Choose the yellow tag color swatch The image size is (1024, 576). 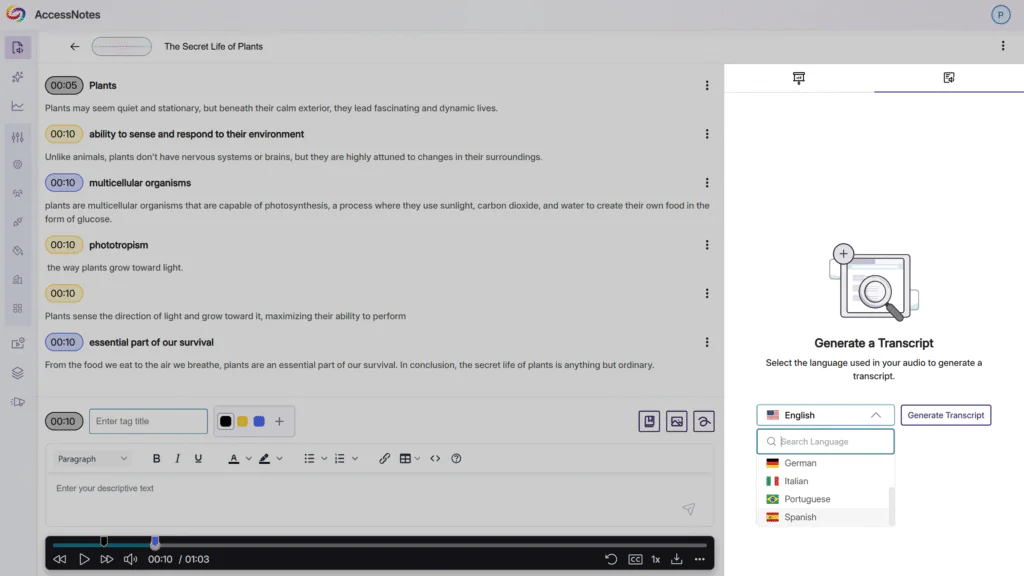click(242, 422)
